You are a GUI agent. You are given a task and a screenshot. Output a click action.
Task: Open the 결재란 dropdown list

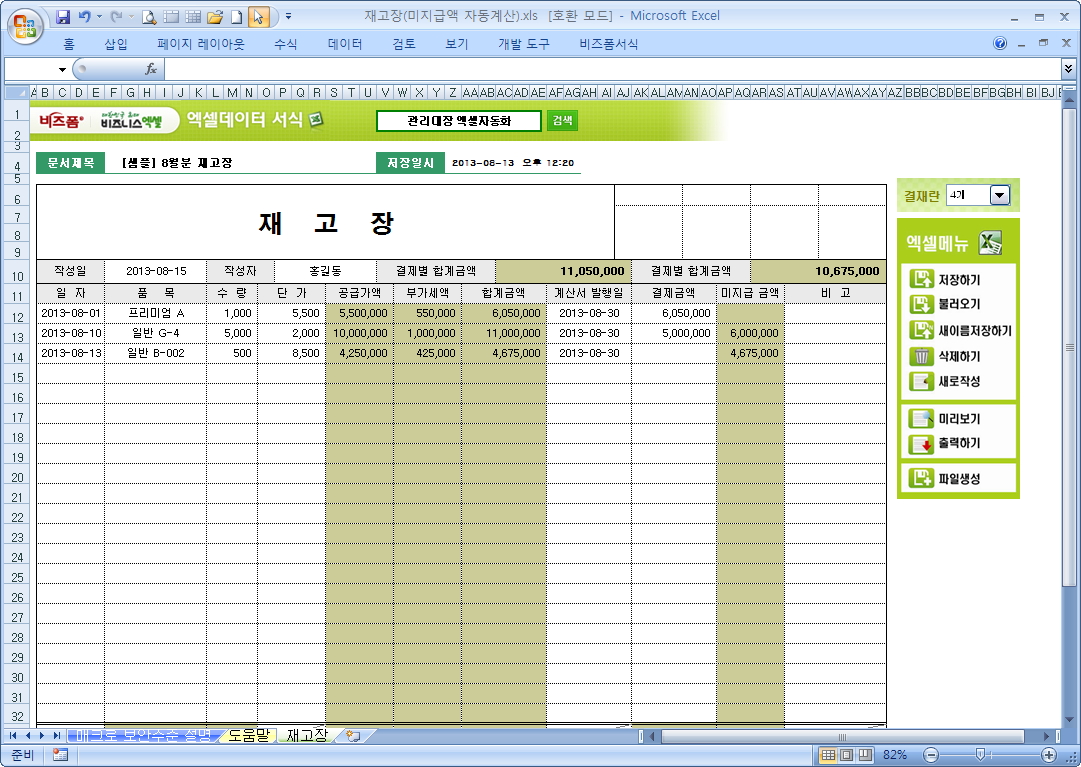tap(999, 195)
